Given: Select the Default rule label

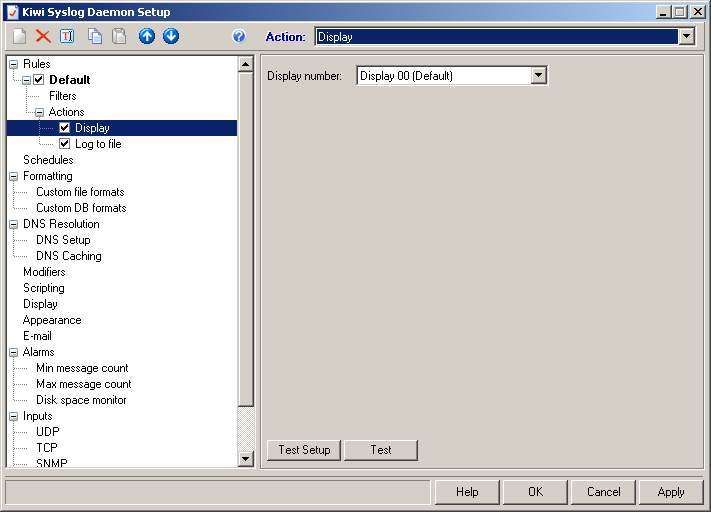Looking at the screenshot, I should [70, 80].
